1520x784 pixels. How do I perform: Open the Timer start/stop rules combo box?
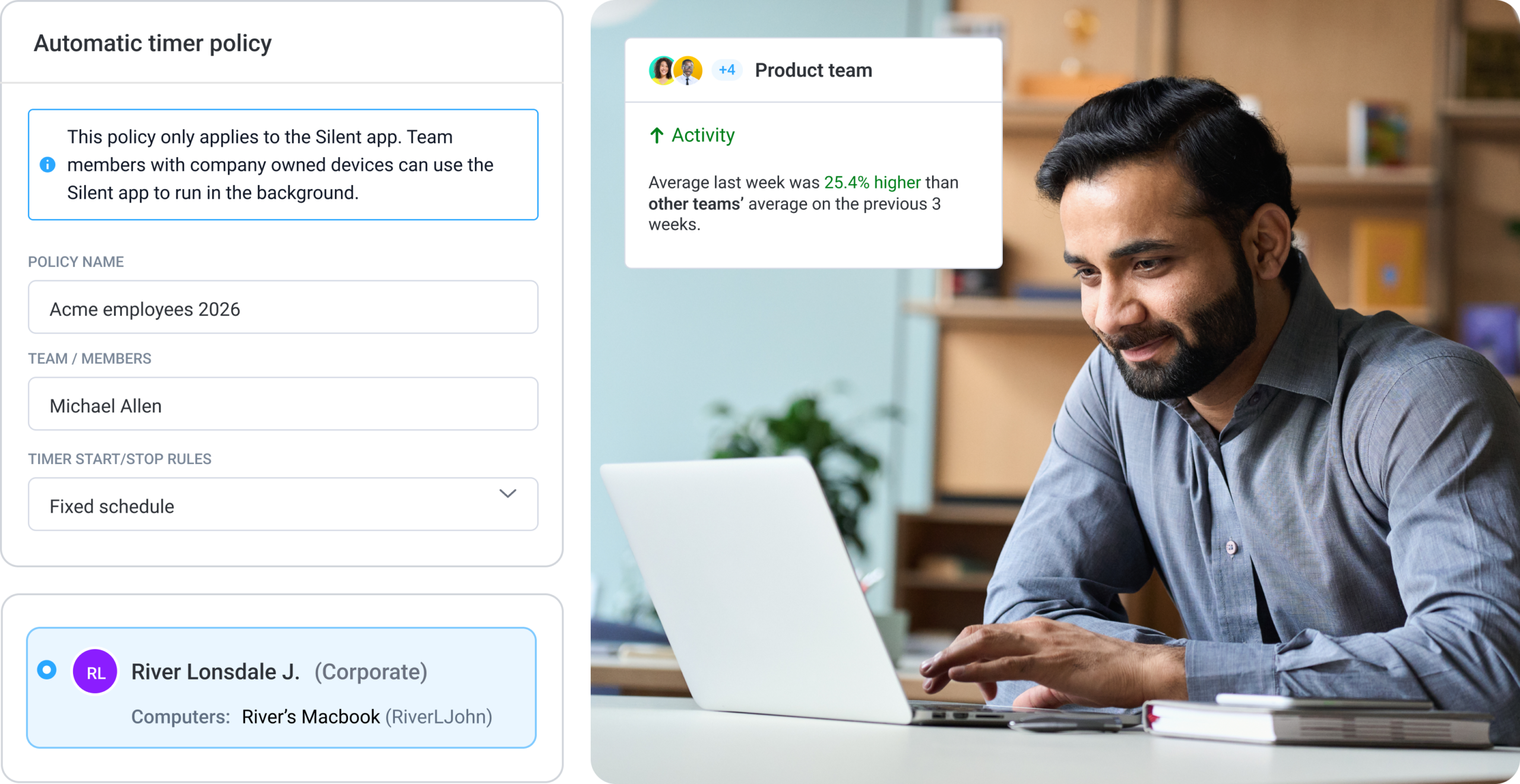tap(283, 504)
